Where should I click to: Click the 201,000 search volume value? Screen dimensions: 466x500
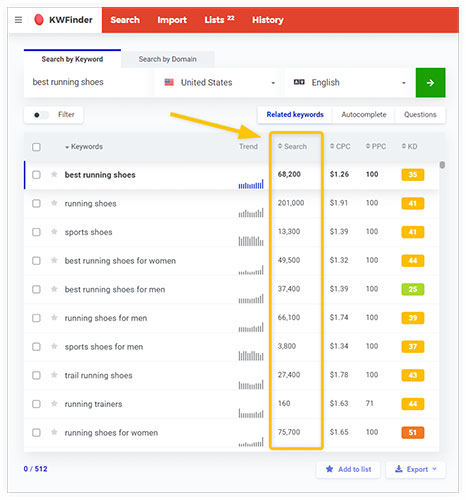click(x=291, y=203)
